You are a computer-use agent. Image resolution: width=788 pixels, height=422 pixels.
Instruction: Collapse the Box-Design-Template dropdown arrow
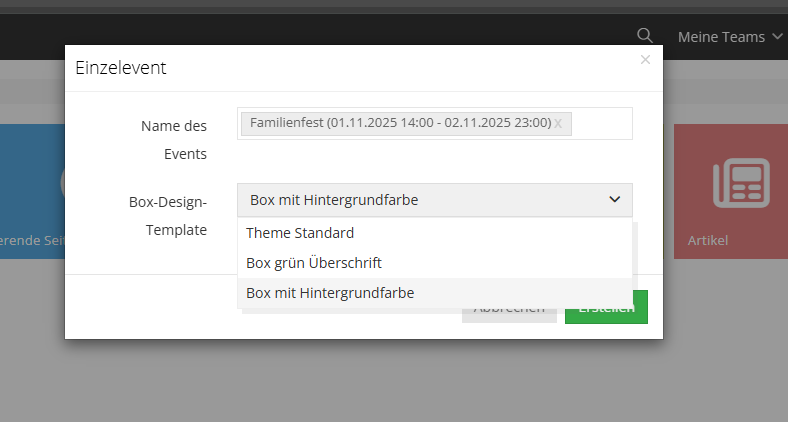coord(615,199)
